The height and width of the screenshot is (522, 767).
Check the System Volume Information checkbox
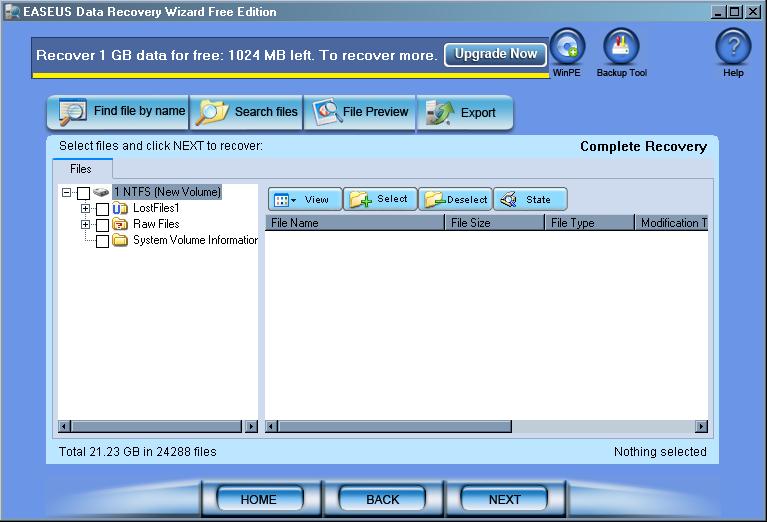[102, 241]
